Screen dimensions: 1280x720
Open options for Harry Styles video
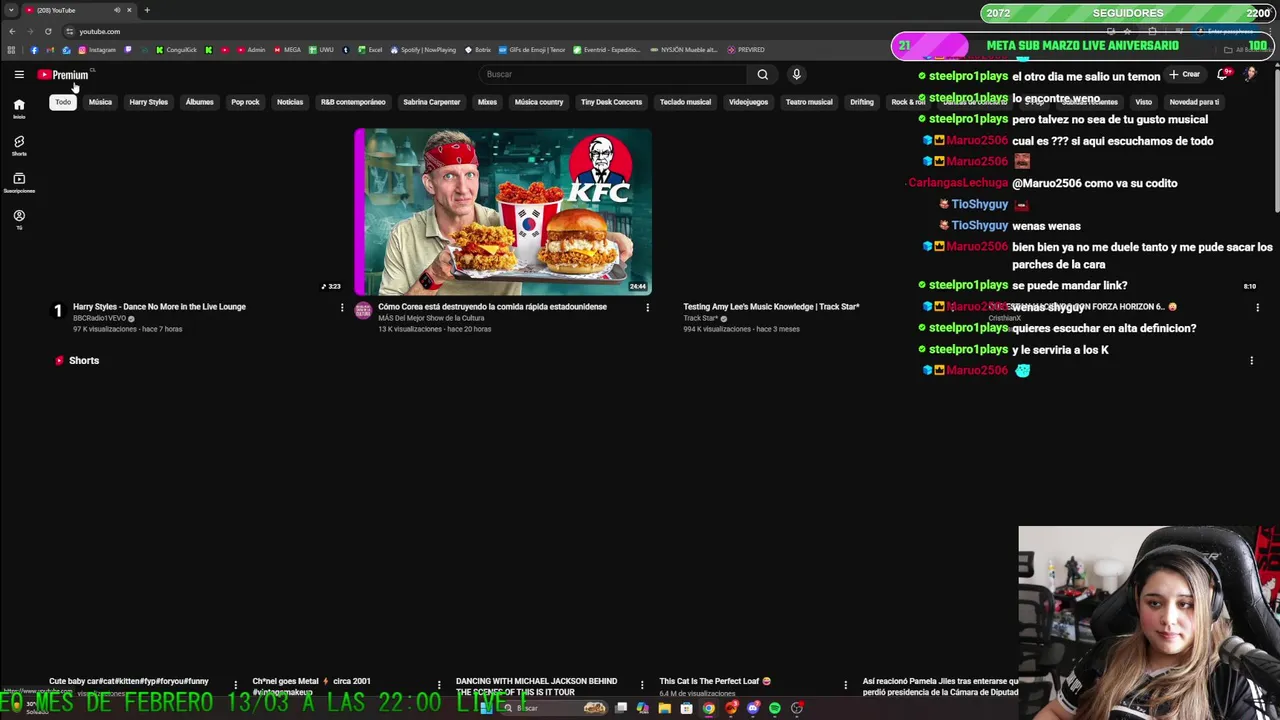342,308
